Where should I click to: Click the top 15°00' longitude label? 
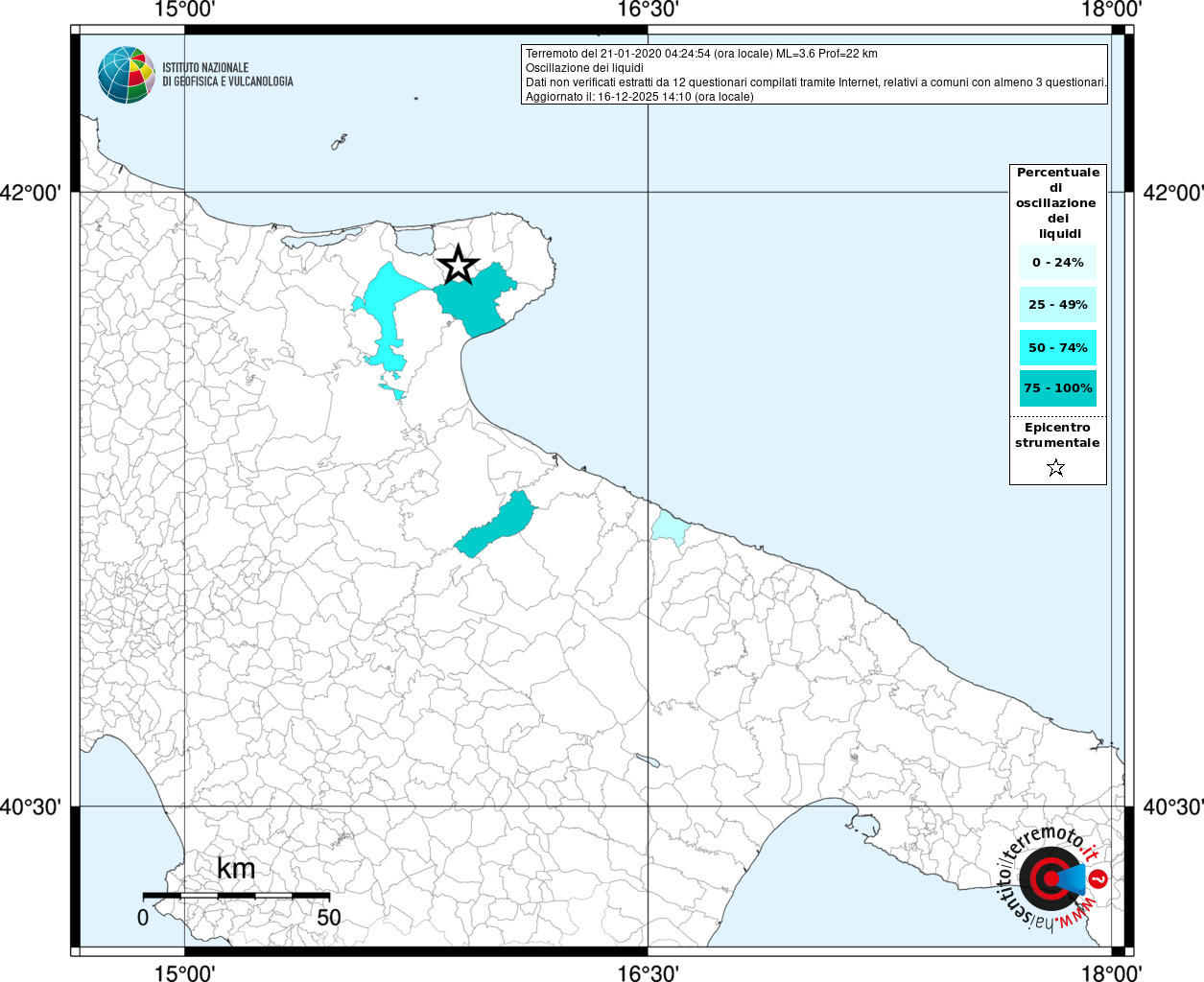(184, 10)
